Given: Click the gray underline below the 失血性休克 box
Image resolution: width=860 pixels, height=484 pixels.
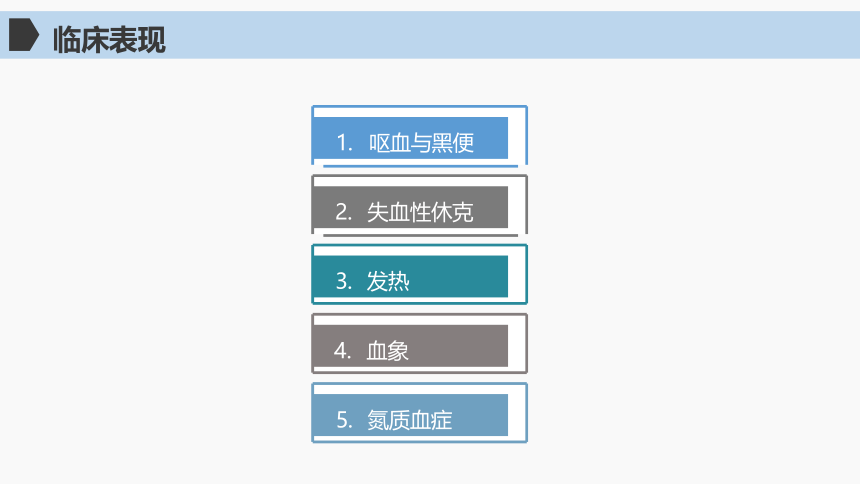Looking at the screenshot, I should [420, 235].
